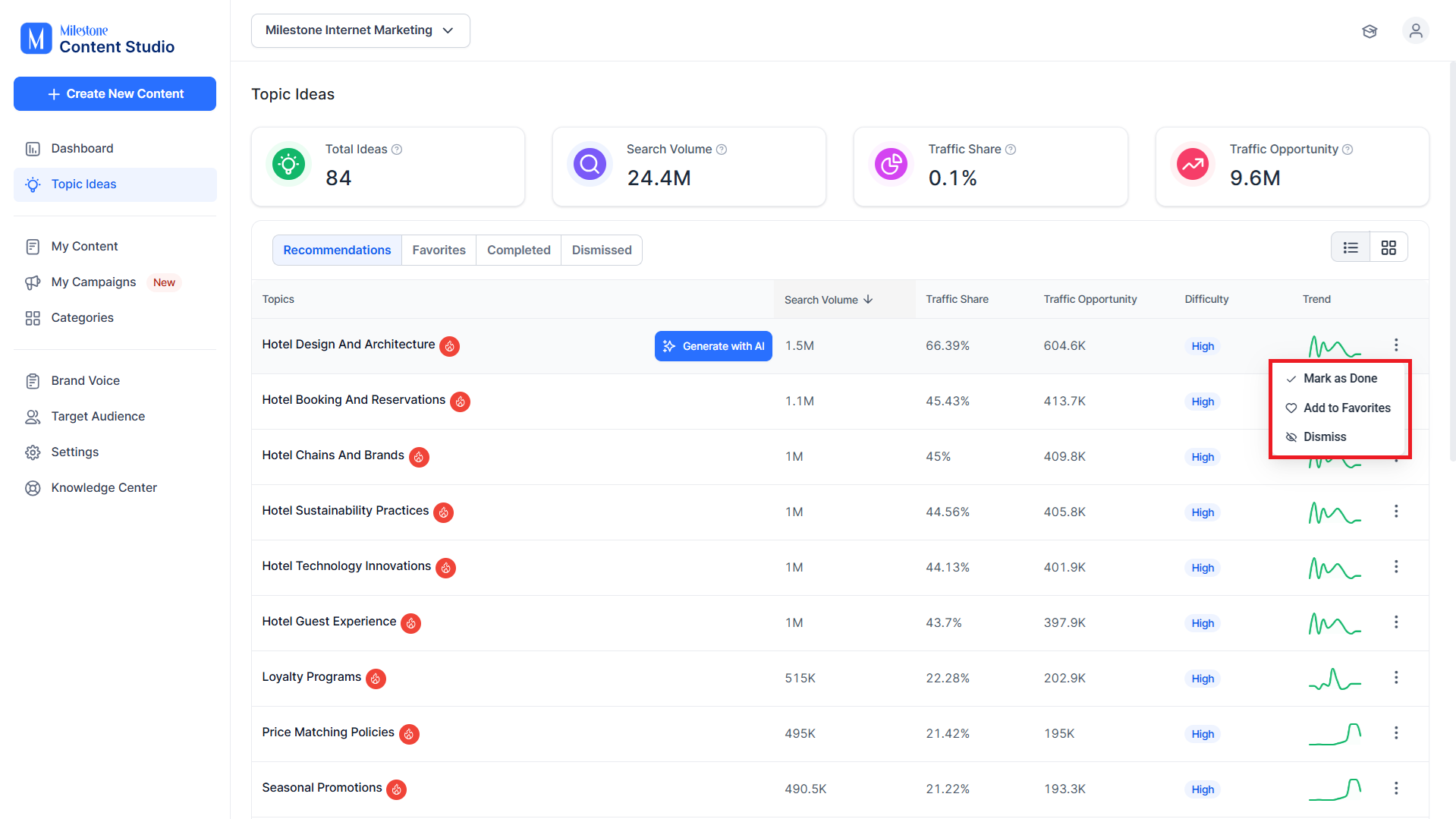
Task: Choose Add to Favorites menu option
Action: point(1339,408)
